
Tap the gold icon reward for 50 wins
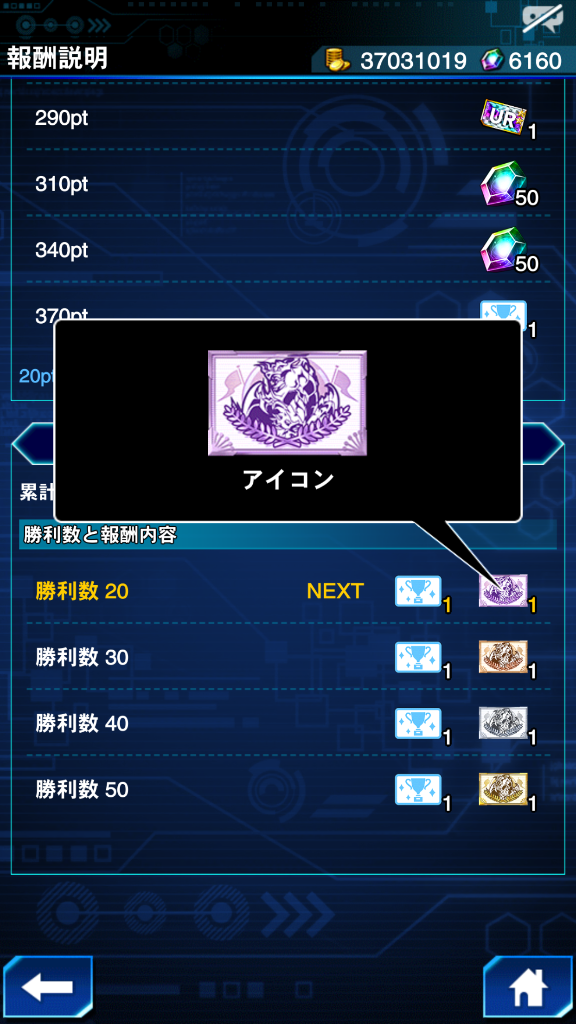coord(503,790)
